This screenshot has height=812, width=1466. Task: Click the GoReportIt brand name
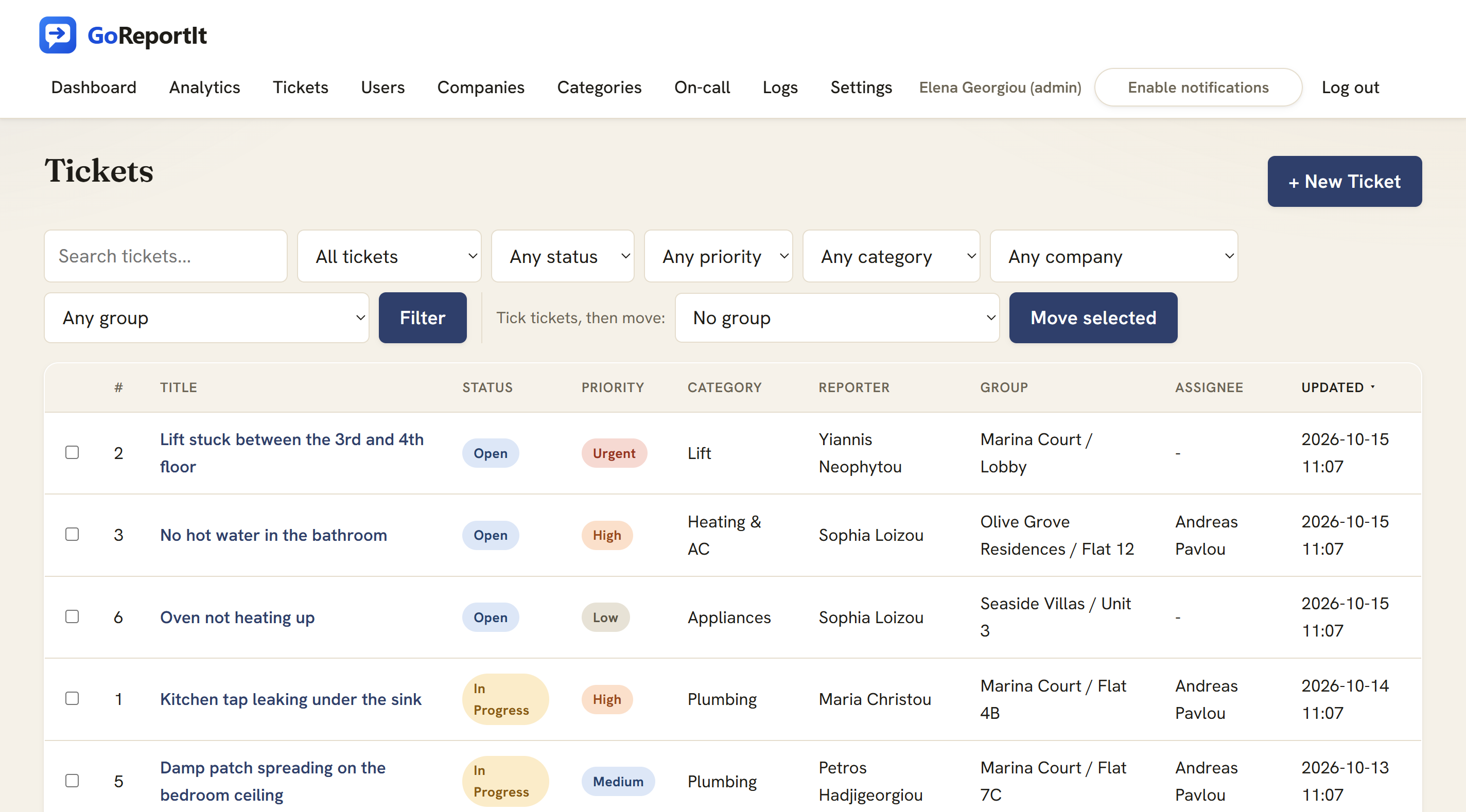147,36
